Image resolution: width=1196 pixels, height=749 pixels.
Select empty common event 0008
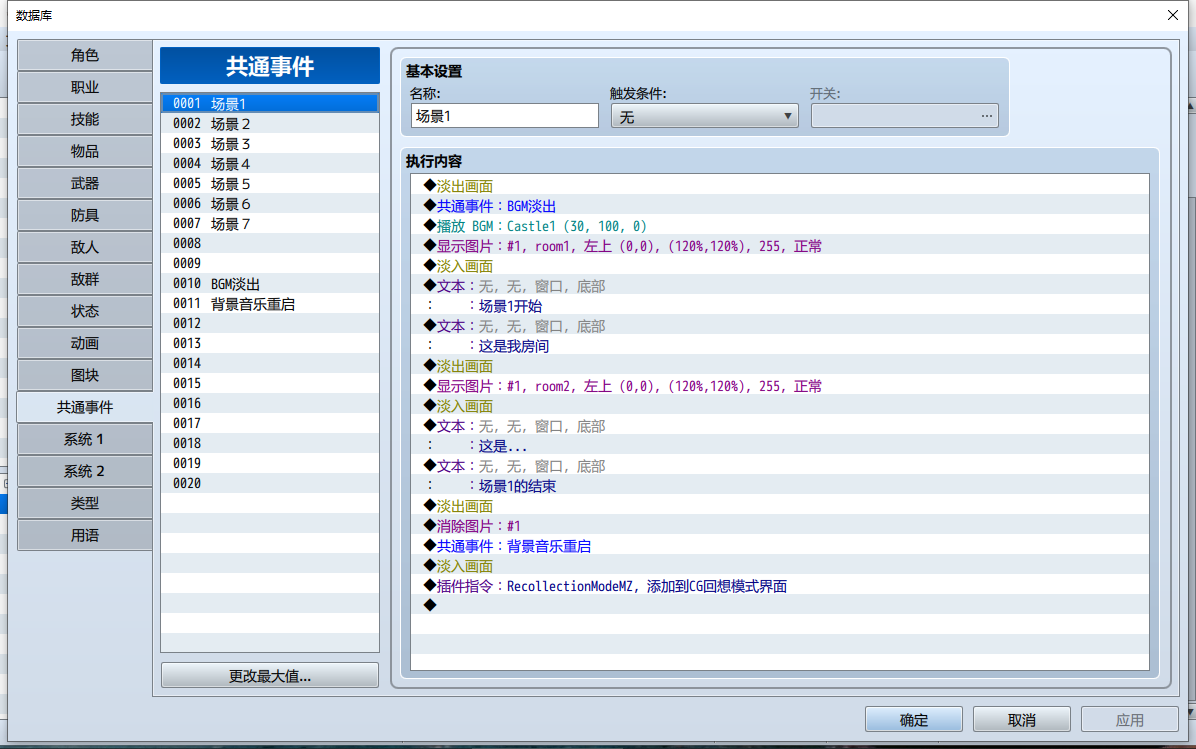click(270, 243)
